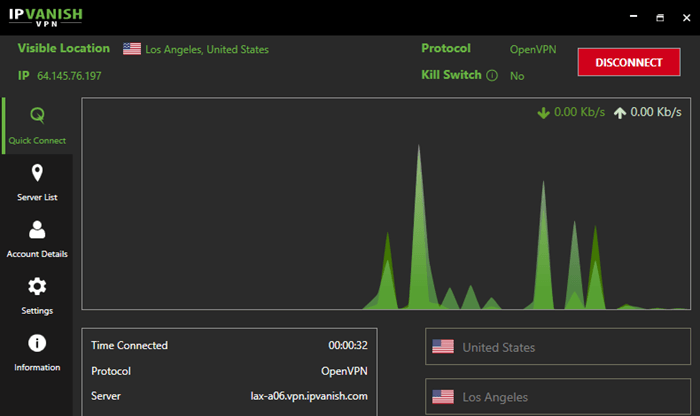Click the Time Connected value 00:00:32
Screen dimensions: 700x416
tap(348, 345)
